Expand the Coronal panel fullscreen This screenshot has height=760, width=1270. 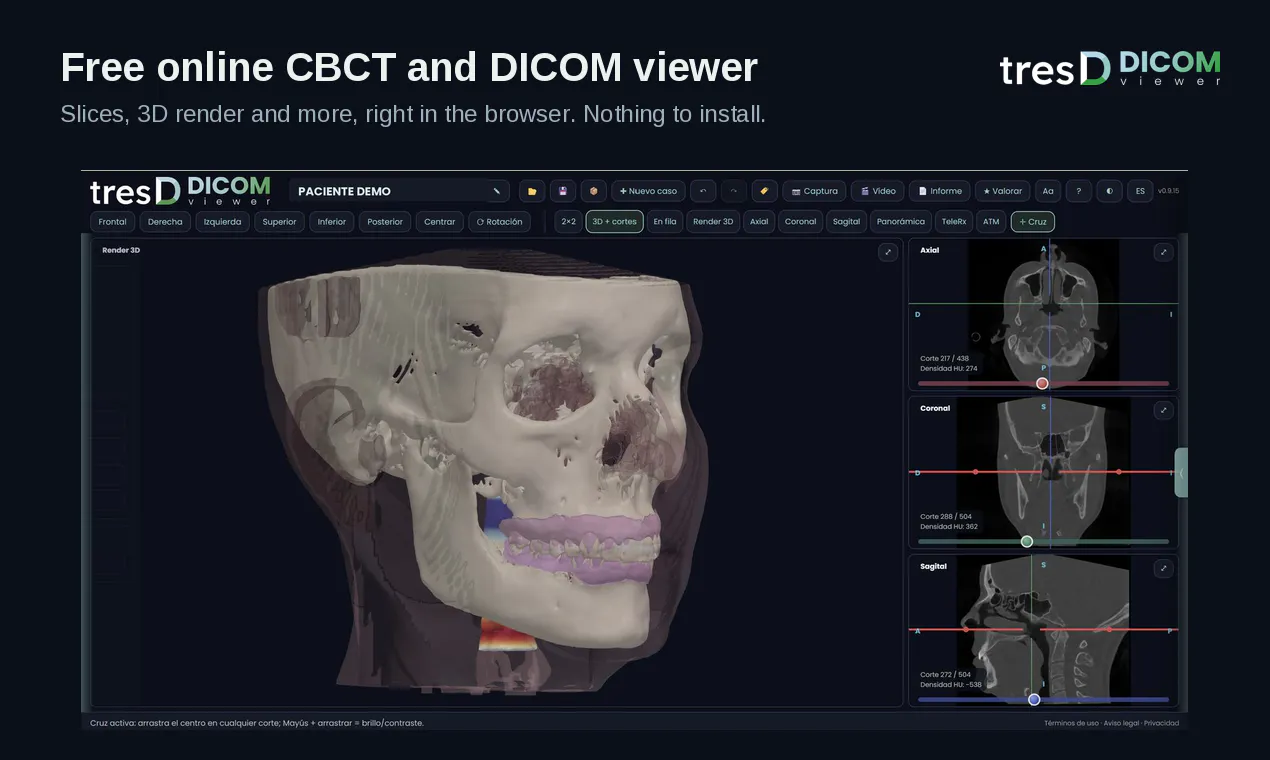pyautogui.click(x=1163, y=410)
